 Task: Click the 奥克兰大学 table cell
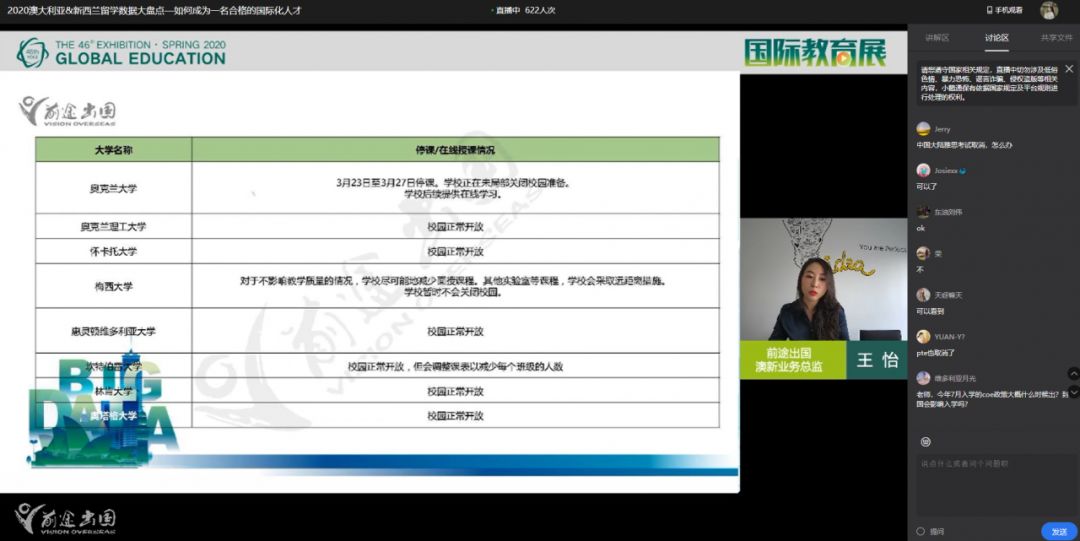coord(114,188)
